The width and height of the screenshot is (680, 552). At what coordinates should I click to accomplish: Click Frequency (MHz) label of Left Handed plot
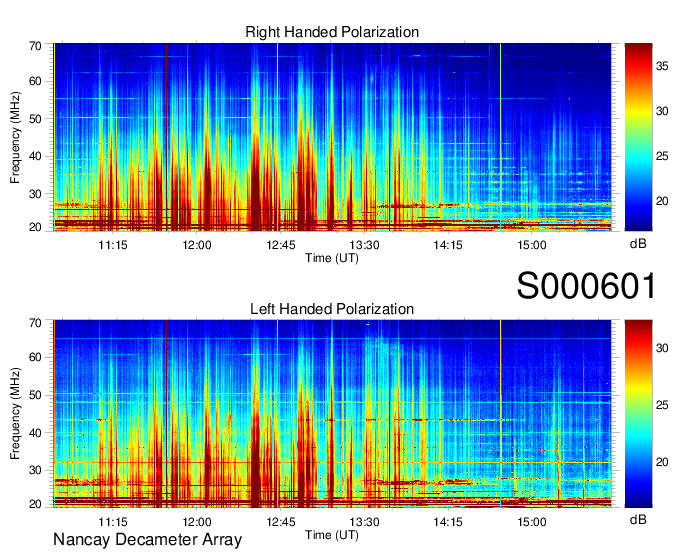pos(16,414)
